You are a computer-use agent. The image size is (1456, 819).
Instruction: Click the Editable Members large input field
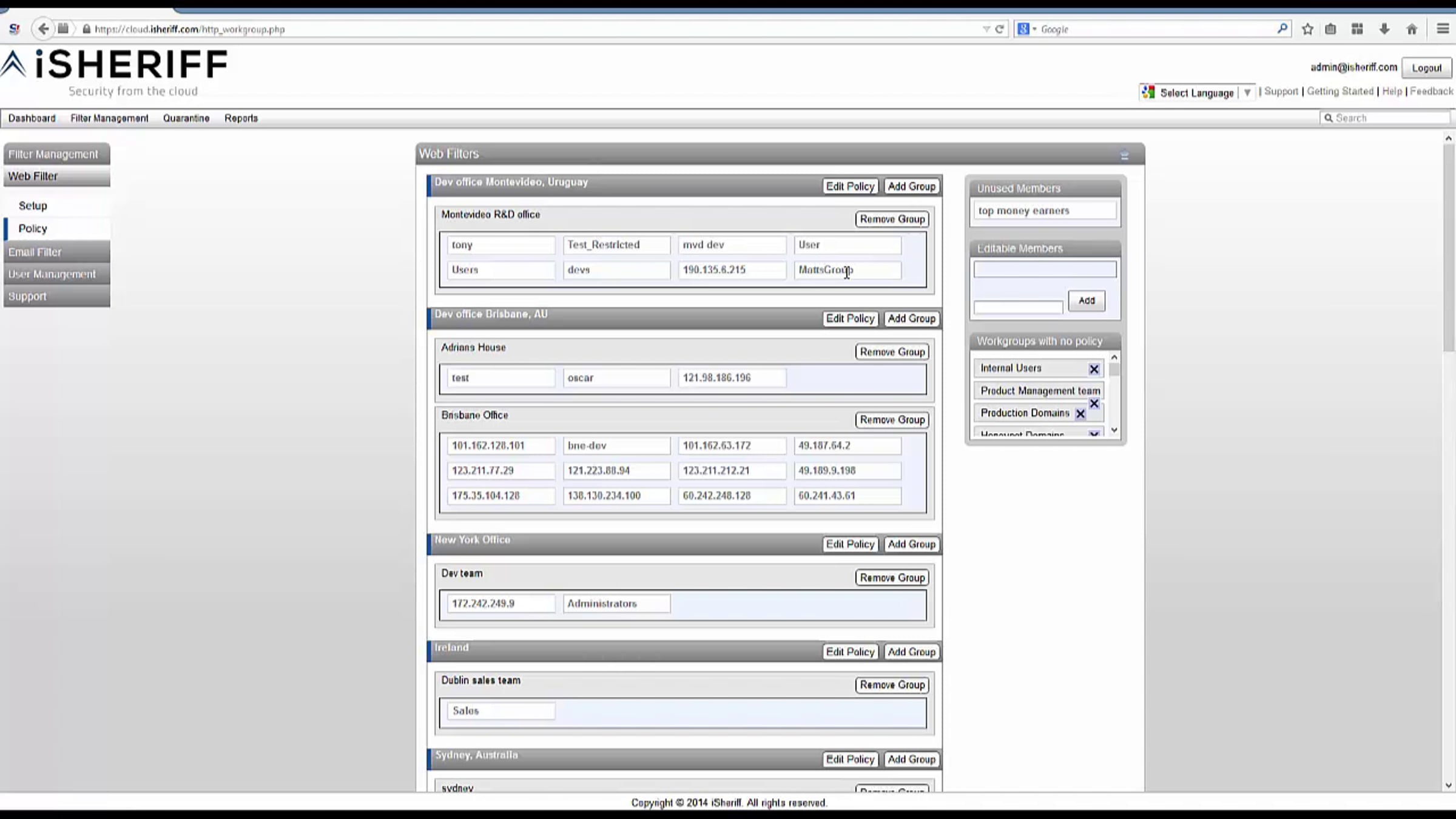coord(1045,269)
